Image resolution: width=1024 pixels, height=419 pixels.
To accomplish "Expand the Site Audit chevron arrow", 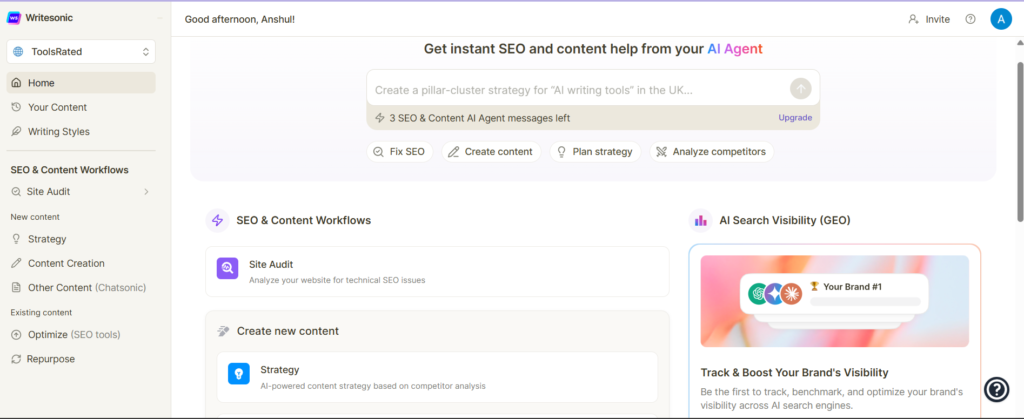I will tap(146, 191).
